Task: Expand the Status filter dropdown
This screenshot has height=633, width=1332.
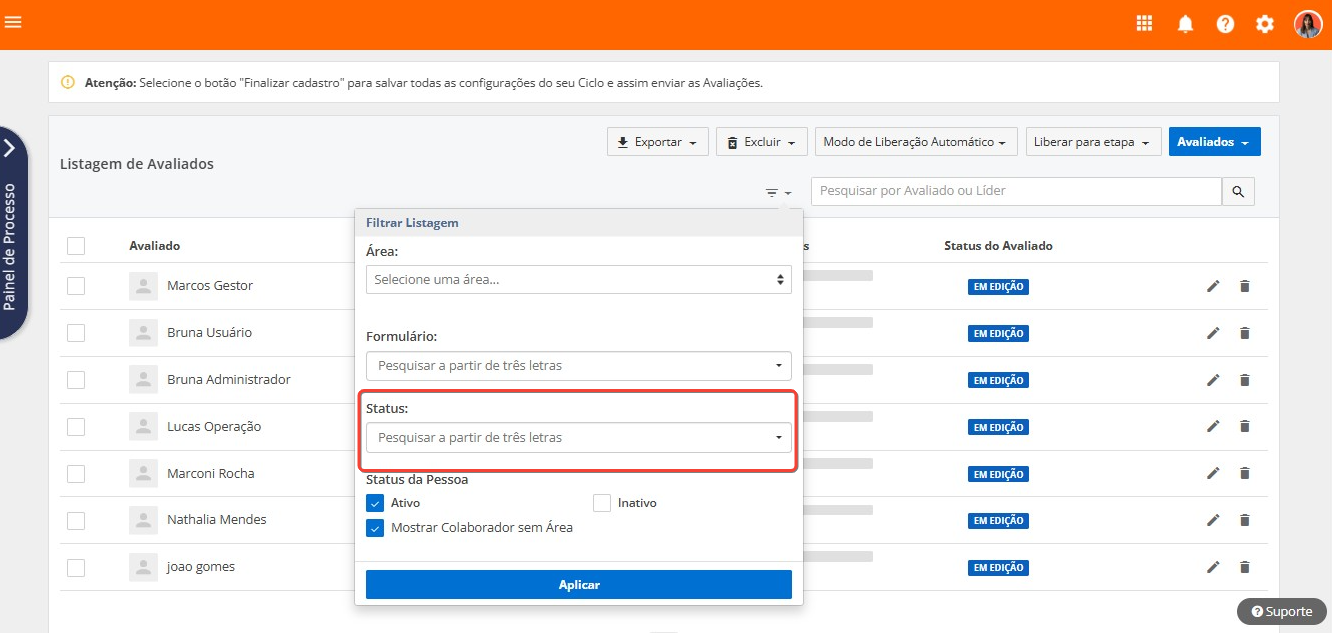Action: click(x=578, y=438)
